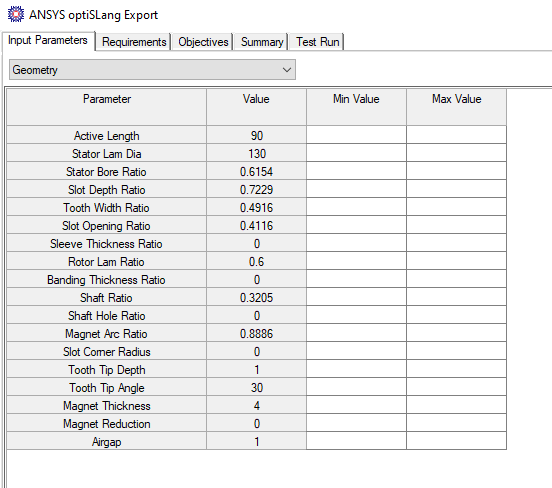The height and width of the screenshot is (488, 552).
Task: Switch to the Requirements tab
Action: pos(134,42)
